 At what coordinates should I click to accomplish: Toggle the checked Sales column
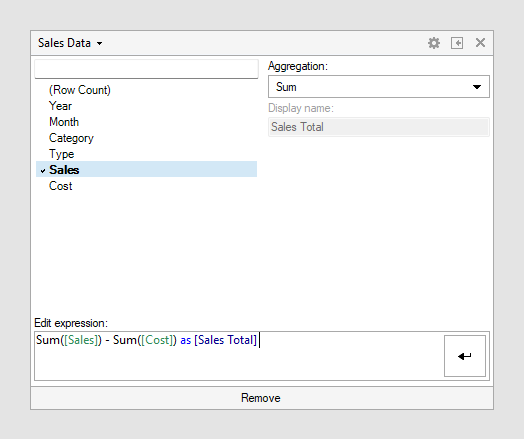[x=146, y=169]
